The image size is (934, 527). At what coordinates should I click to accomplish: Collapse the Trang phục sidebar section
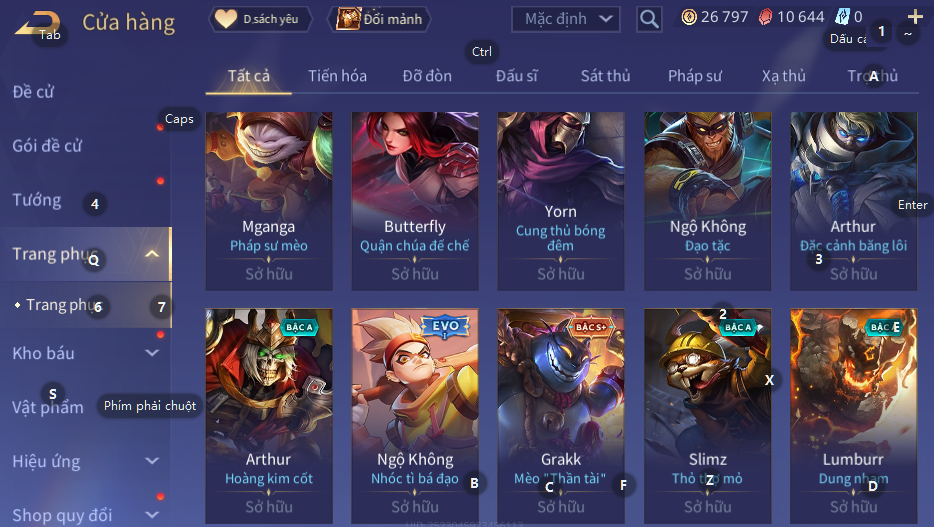pos(152,254)
